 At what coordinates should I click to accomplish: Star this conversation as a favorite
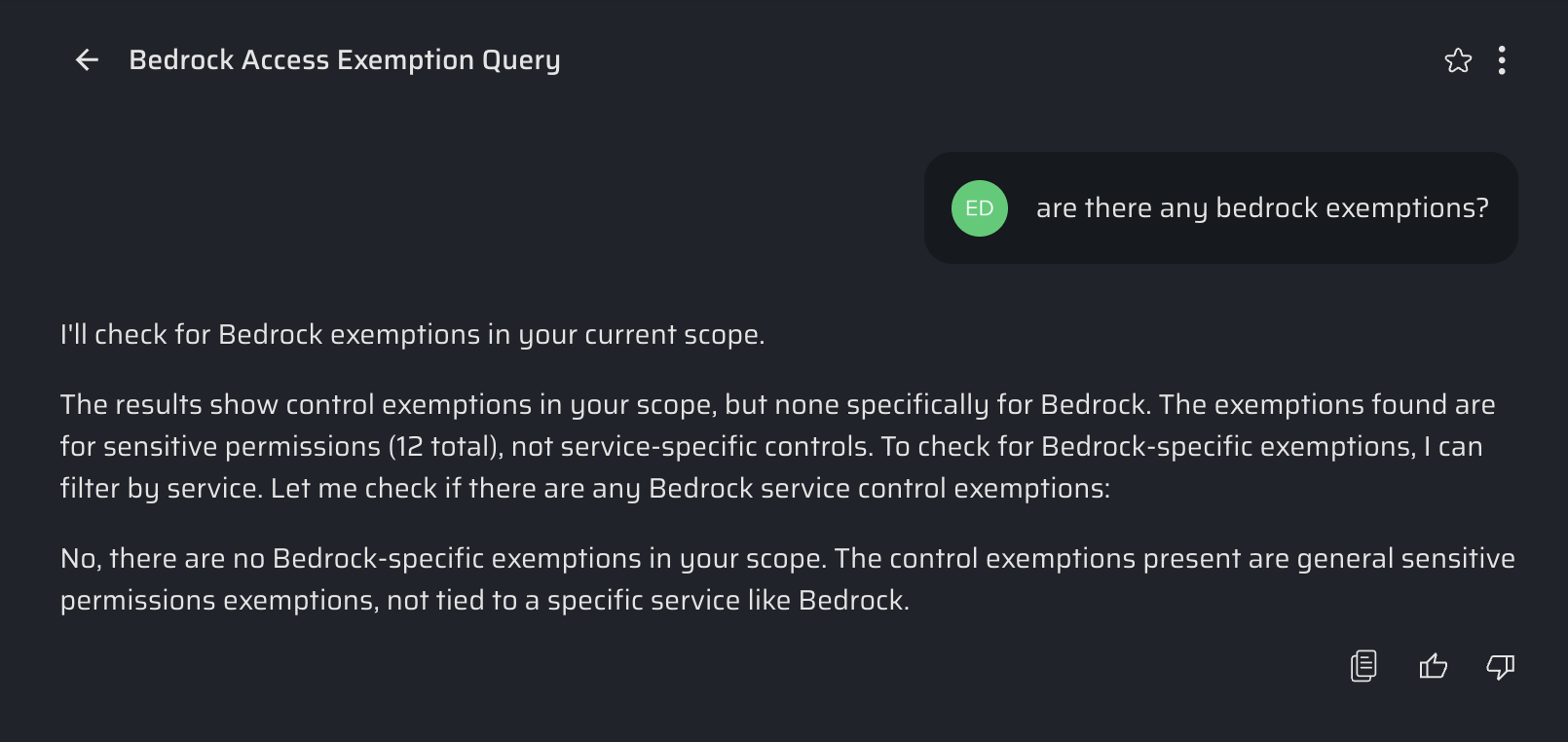[1458, 60]
